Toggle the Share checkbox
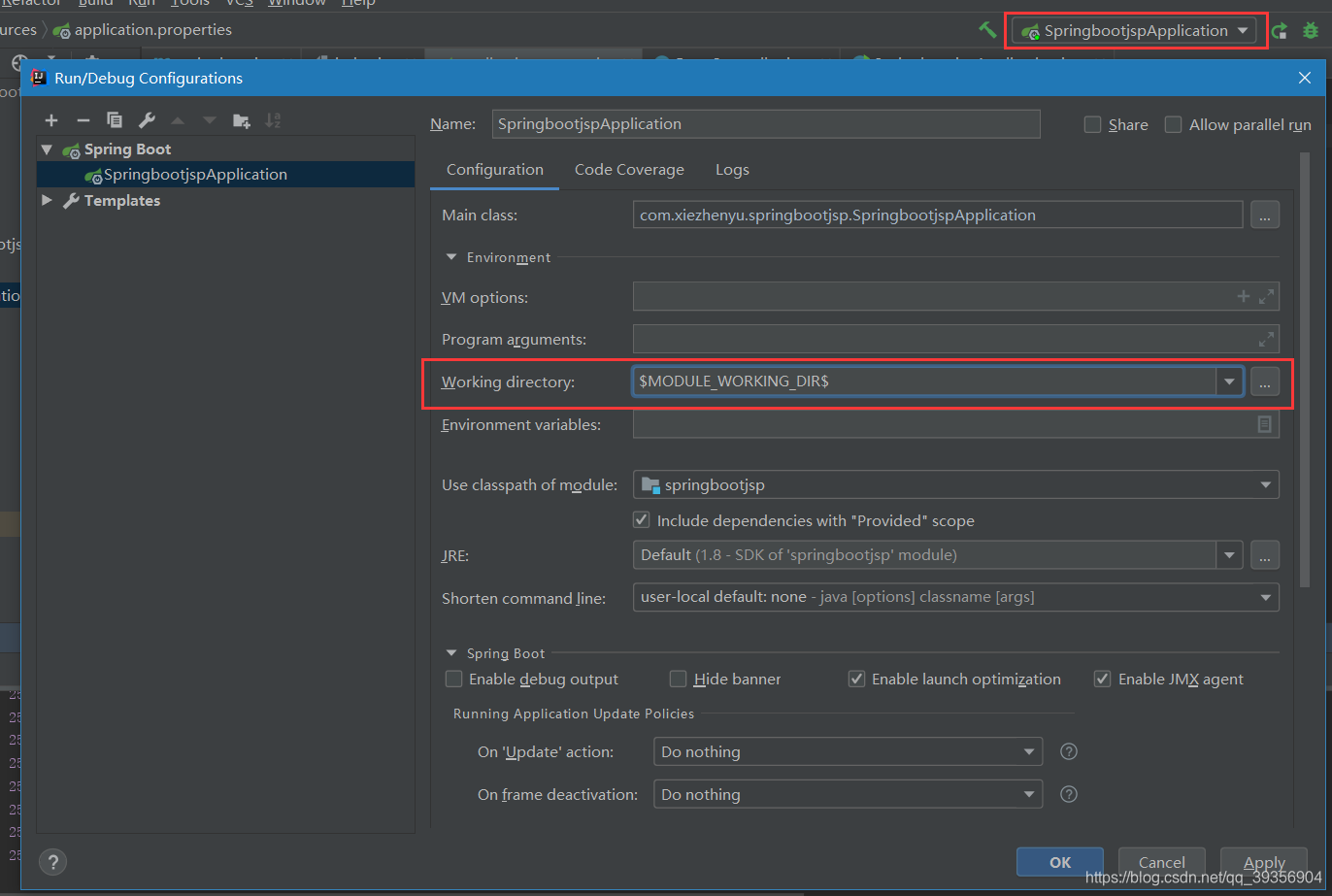 pyautogui.click(x=1092, y=124)
